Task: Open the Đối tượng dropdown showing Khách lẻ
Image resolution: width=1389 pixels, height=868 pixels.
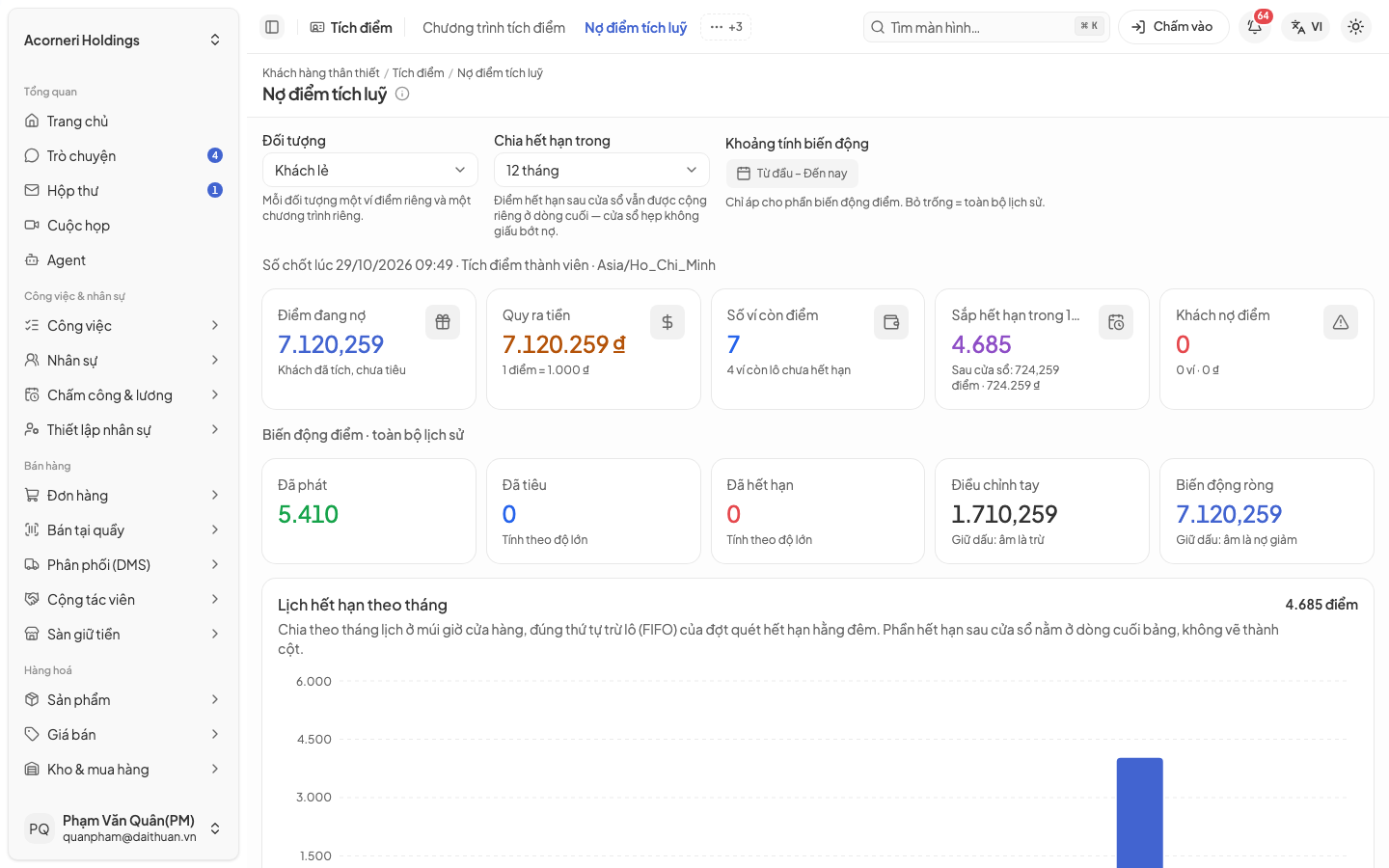Action: click(x=370, y=170)
